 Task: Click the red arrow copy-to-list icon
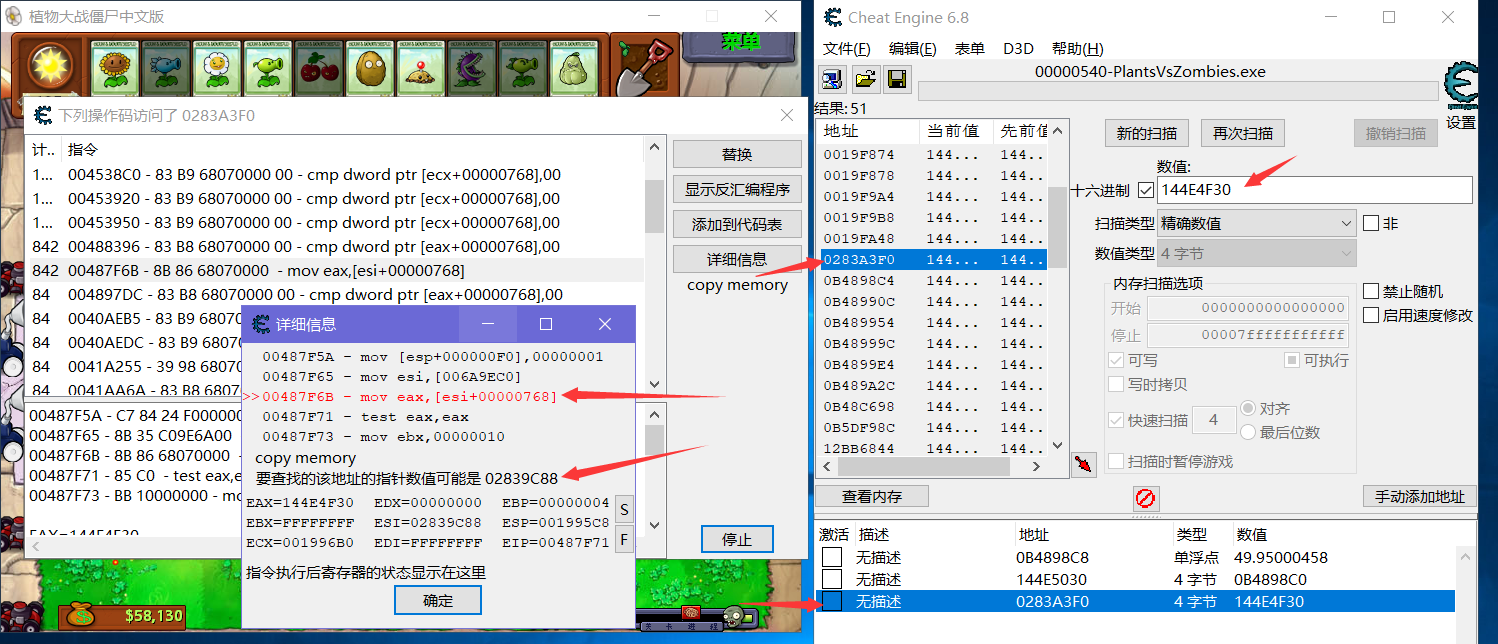click(x=1082, y=464)
